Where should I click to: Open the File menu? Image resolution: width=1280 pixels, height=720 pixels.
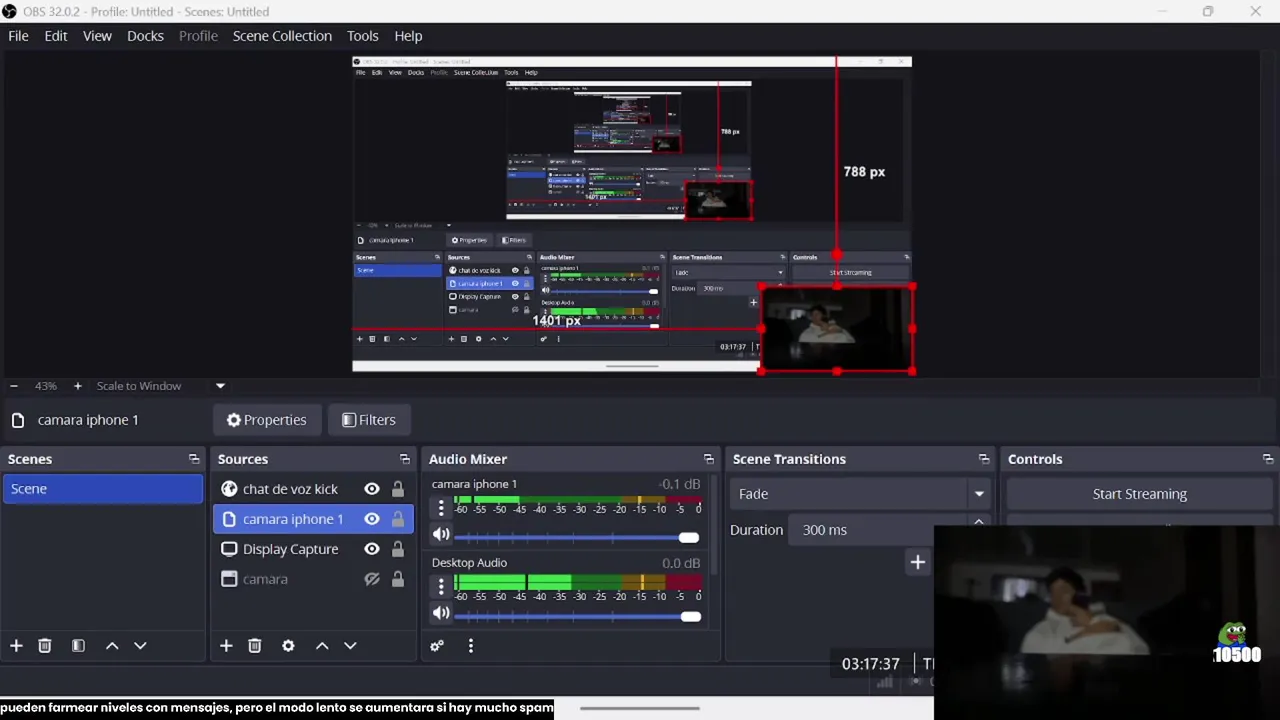click(x=18, y=36)
